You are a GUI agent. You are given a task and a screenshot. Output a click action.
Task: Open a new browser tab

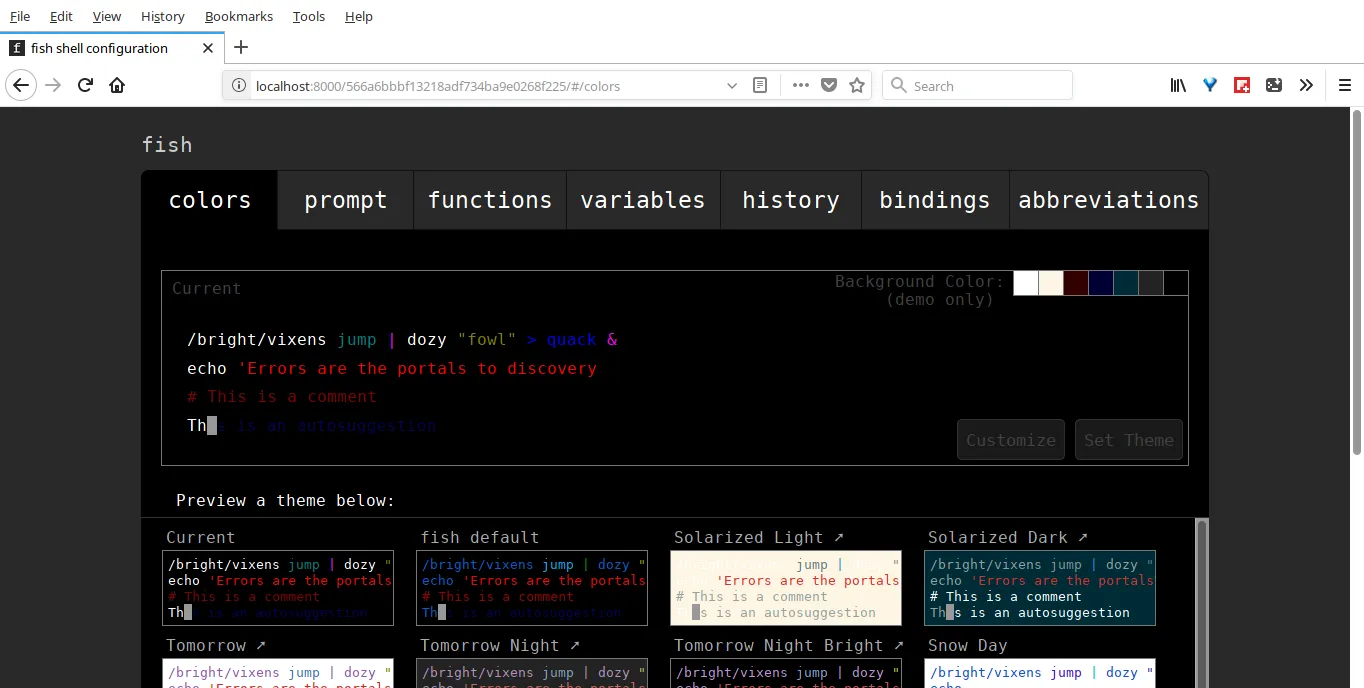tap(241, 48)
